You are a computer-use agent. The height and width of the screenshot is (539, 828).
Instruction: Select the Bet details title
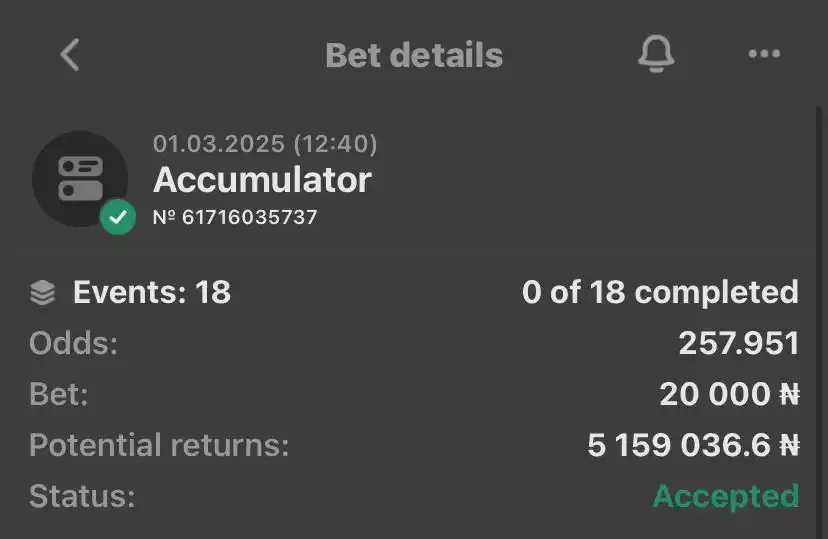[414, 55]
